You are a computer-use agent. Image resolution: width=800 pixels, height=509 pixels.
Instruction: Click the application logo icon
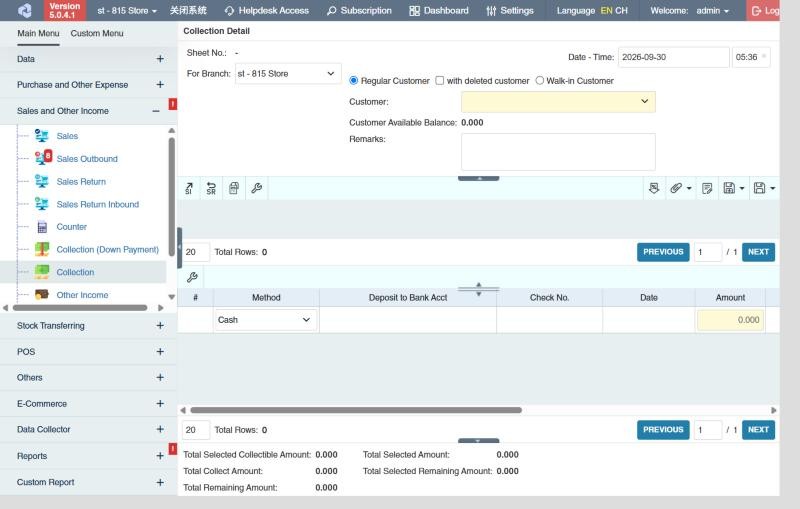(x=24, y=10)
